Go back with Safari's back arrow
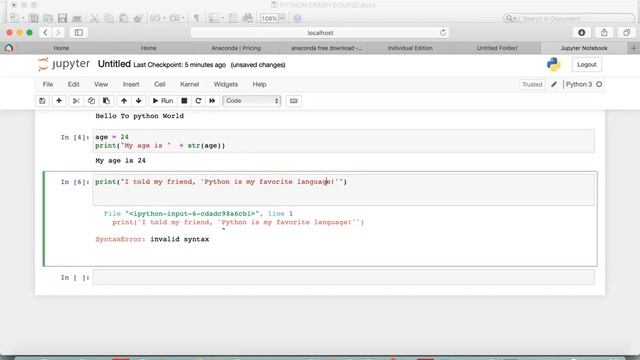 click(45, 33)
